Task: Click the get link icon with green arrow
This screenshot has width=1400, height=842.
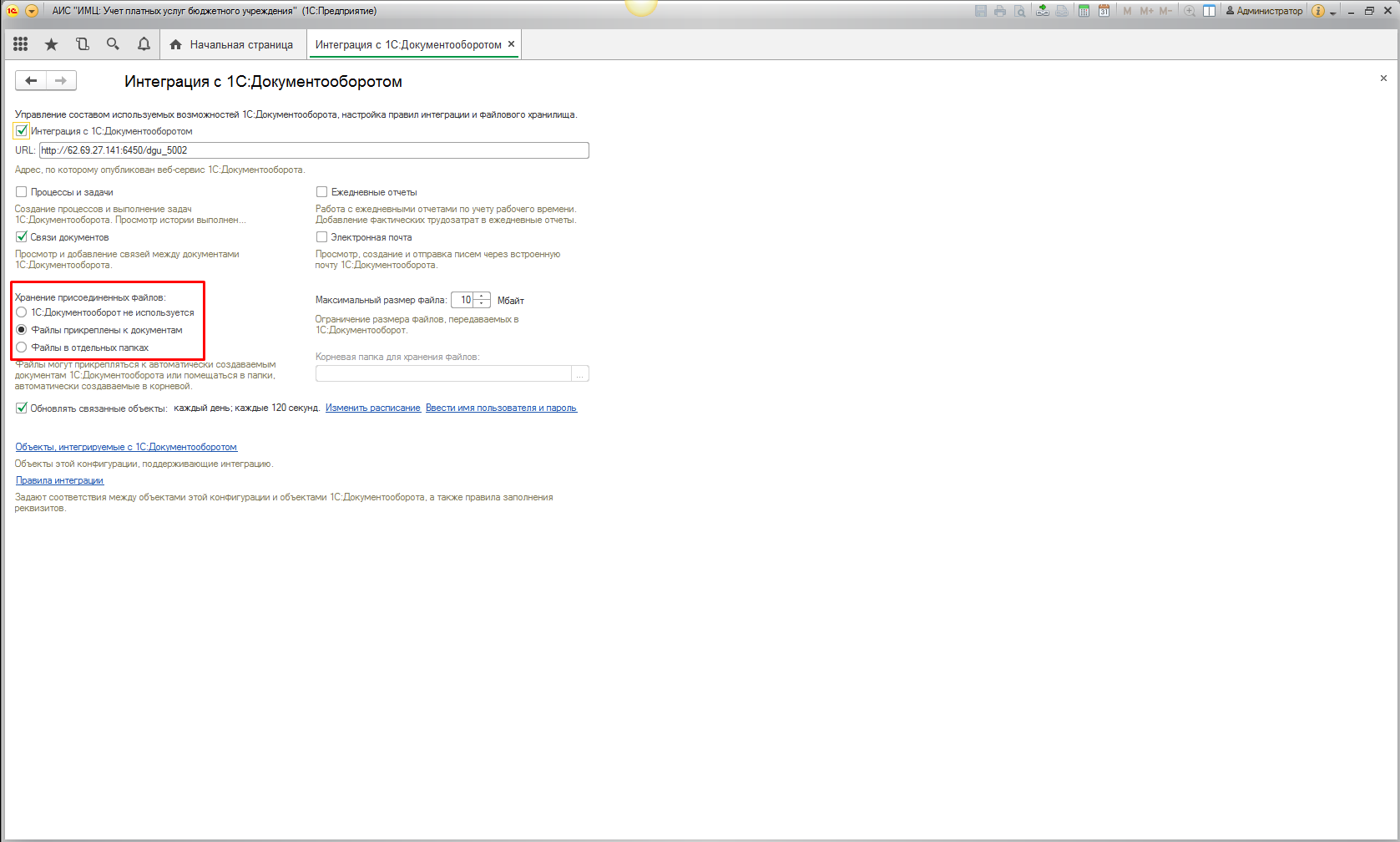Action: [x=1043, y=11]
